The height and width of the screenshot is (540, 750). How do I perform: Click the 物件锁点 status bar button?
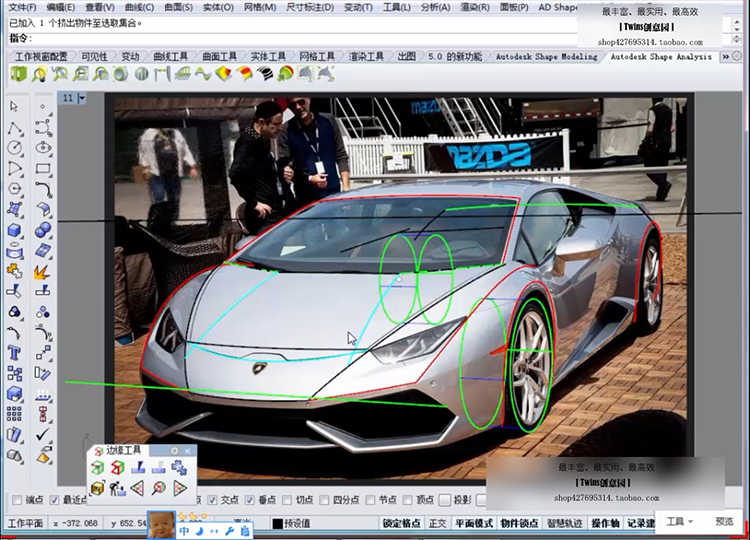tap(519, 523)
